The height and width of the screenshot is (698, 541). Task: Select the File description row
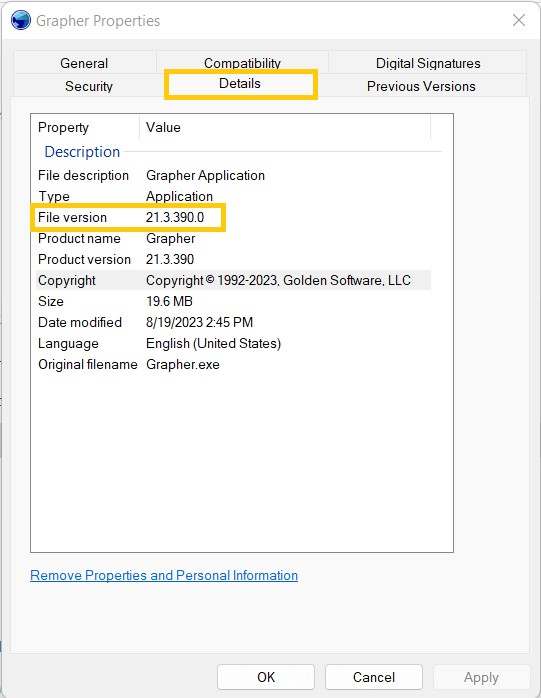(x=233, y=175)
